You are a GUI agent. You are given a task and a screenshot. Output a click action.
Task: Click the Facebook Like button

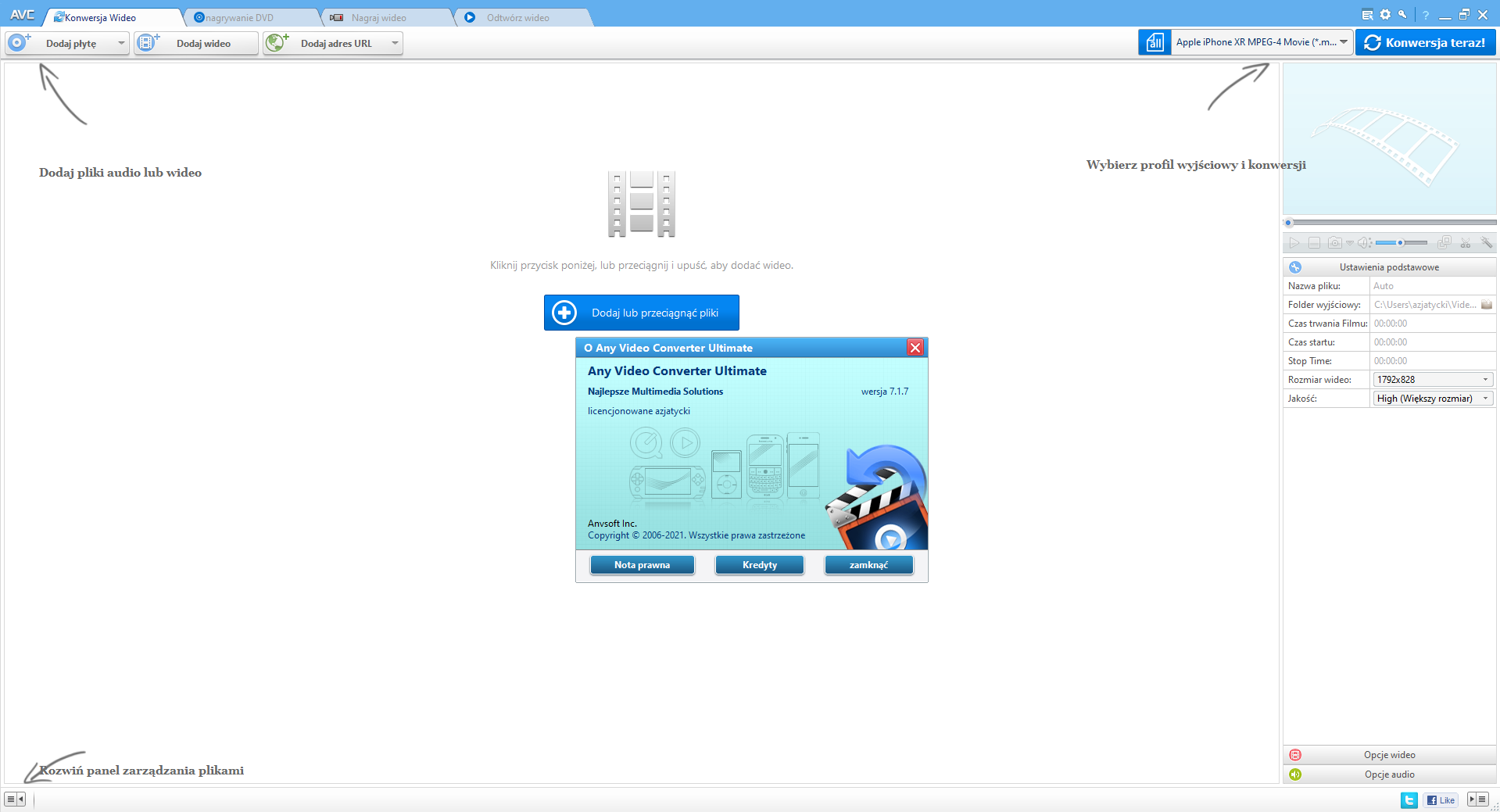click(x=1441, y=799)
